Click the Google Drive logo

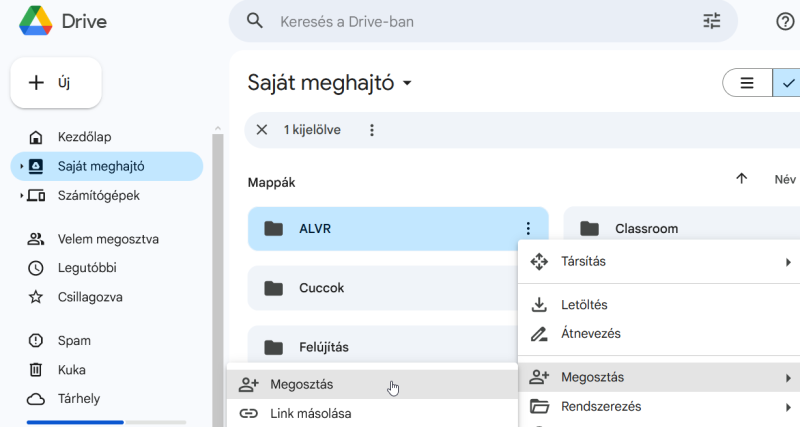pos(36,21)
